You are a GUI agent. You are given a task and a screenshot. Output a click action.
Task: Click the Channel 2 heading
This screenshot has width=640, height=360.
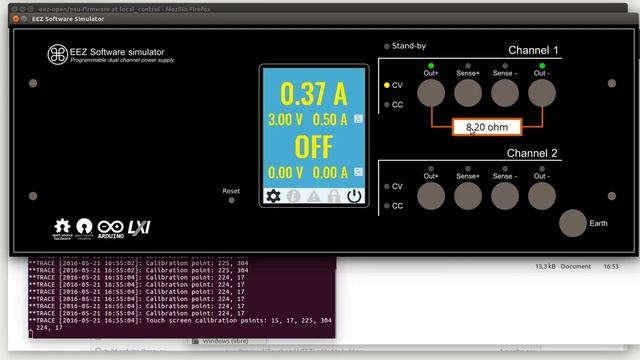[532, 153]
